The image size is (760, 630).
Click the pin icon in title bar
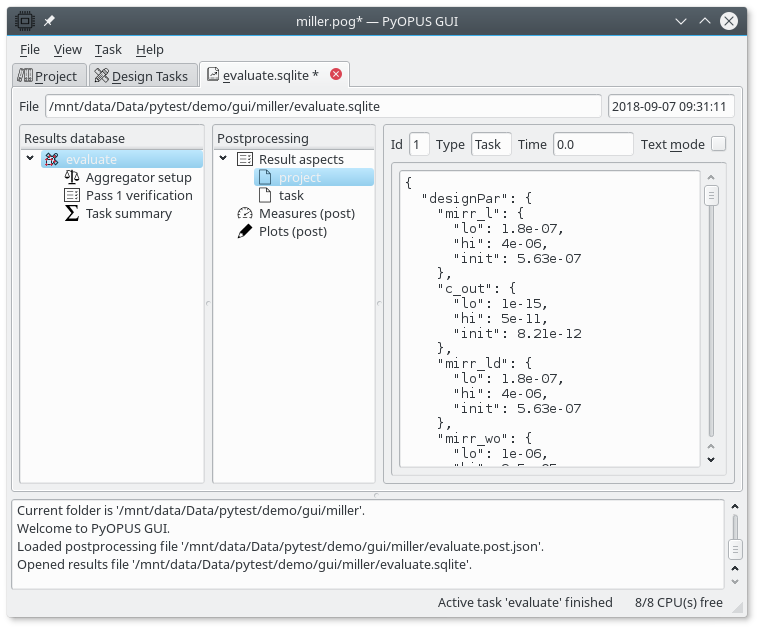click(x=50, y=21)
